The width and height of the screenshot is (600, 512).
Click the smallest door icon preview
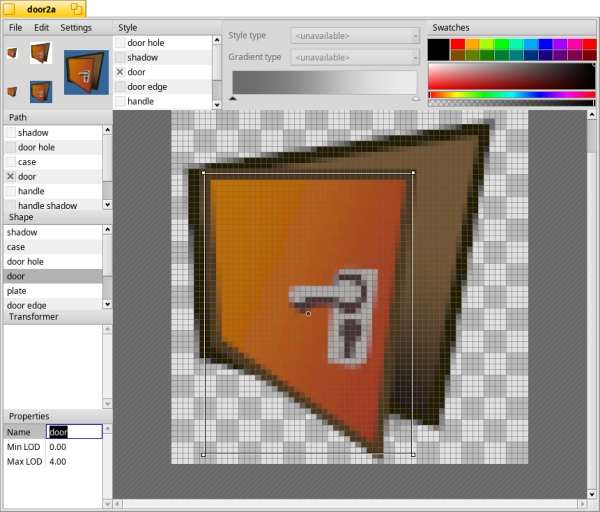point(12,52)
